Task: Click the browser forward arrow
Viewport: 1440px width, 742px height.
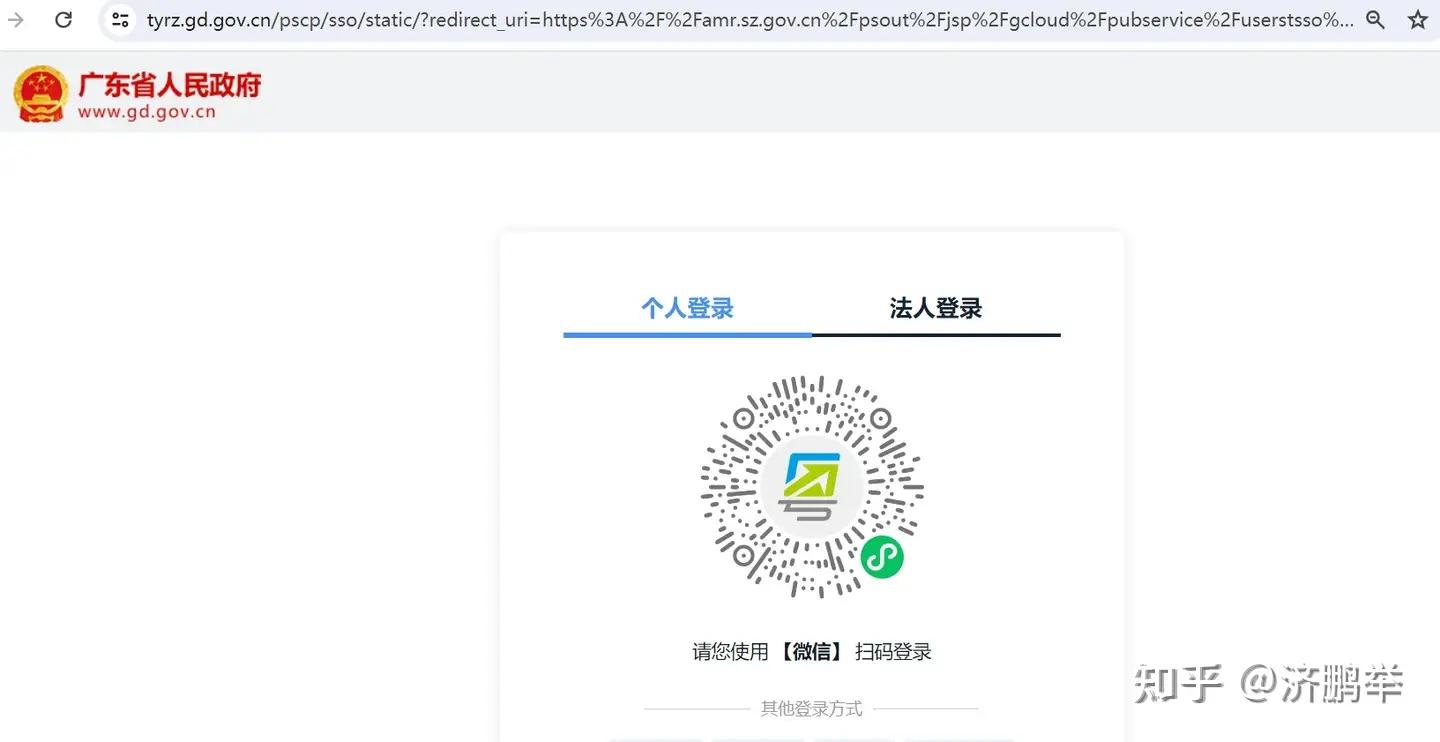Action: (16, 19)
